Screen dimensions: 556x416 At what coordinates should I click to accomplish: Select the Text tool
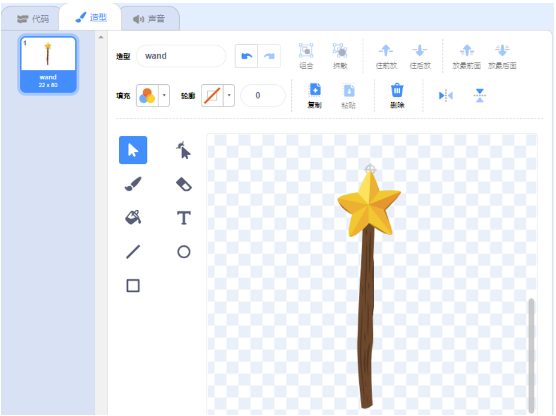pos(184,218)
